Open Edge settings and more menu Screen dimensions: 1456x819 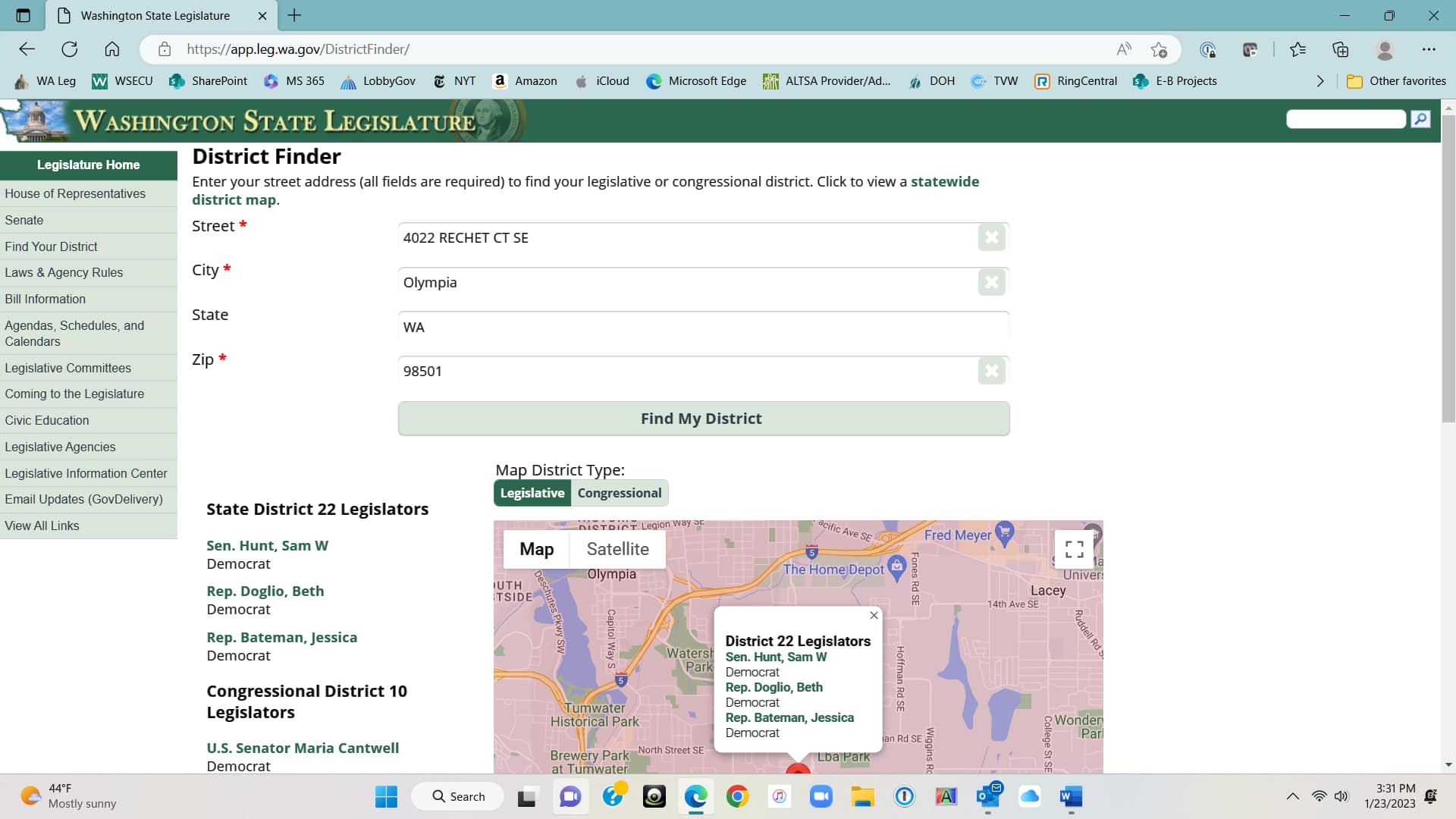[1429, 49]
